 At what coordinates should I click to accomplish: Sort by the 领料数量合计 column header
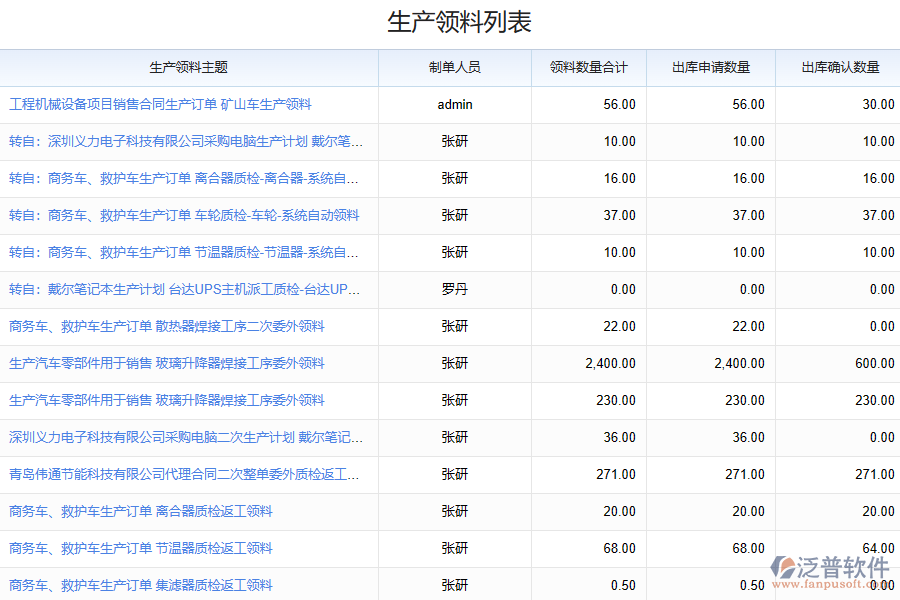(589, 67)
